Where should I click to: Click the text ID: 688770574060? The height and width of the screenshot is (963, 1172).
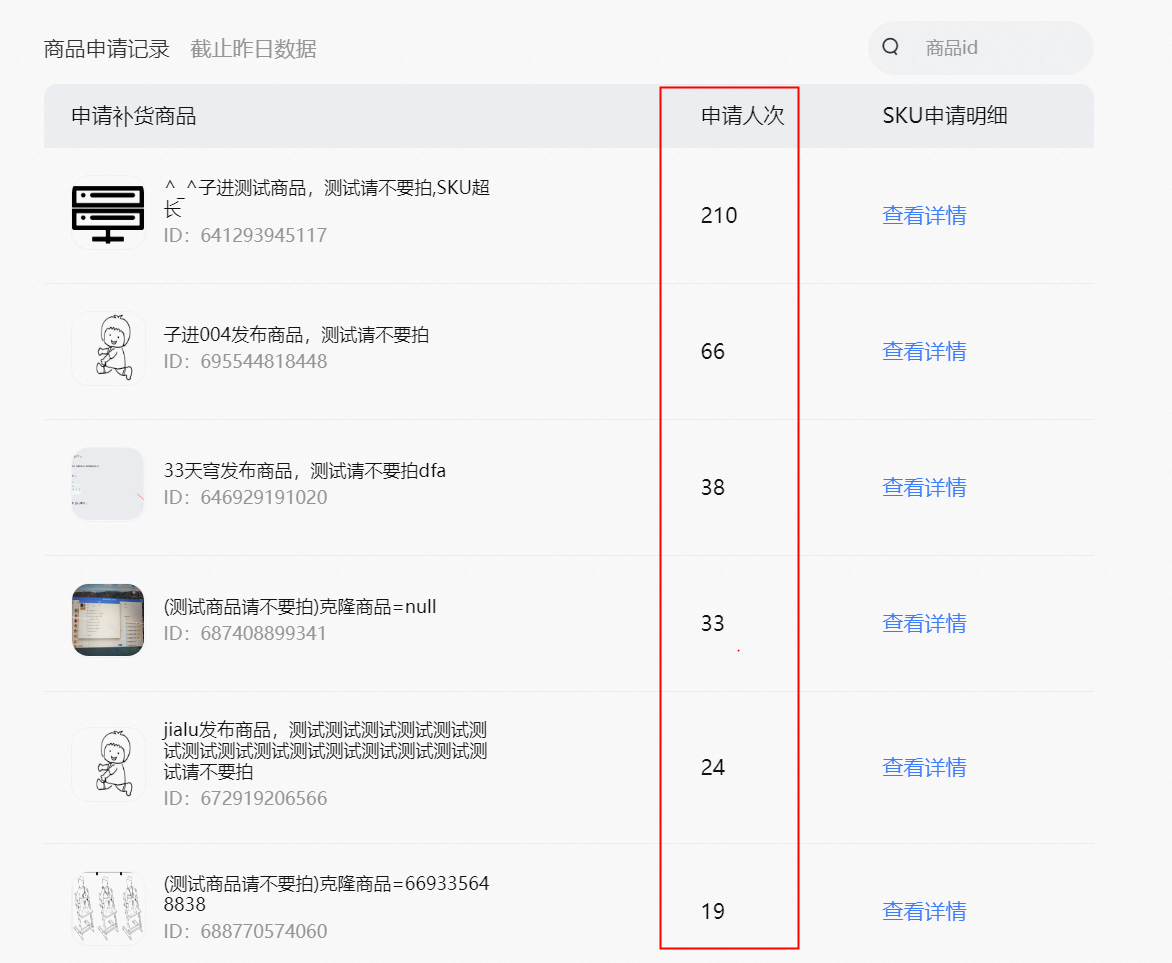(245, 932)
